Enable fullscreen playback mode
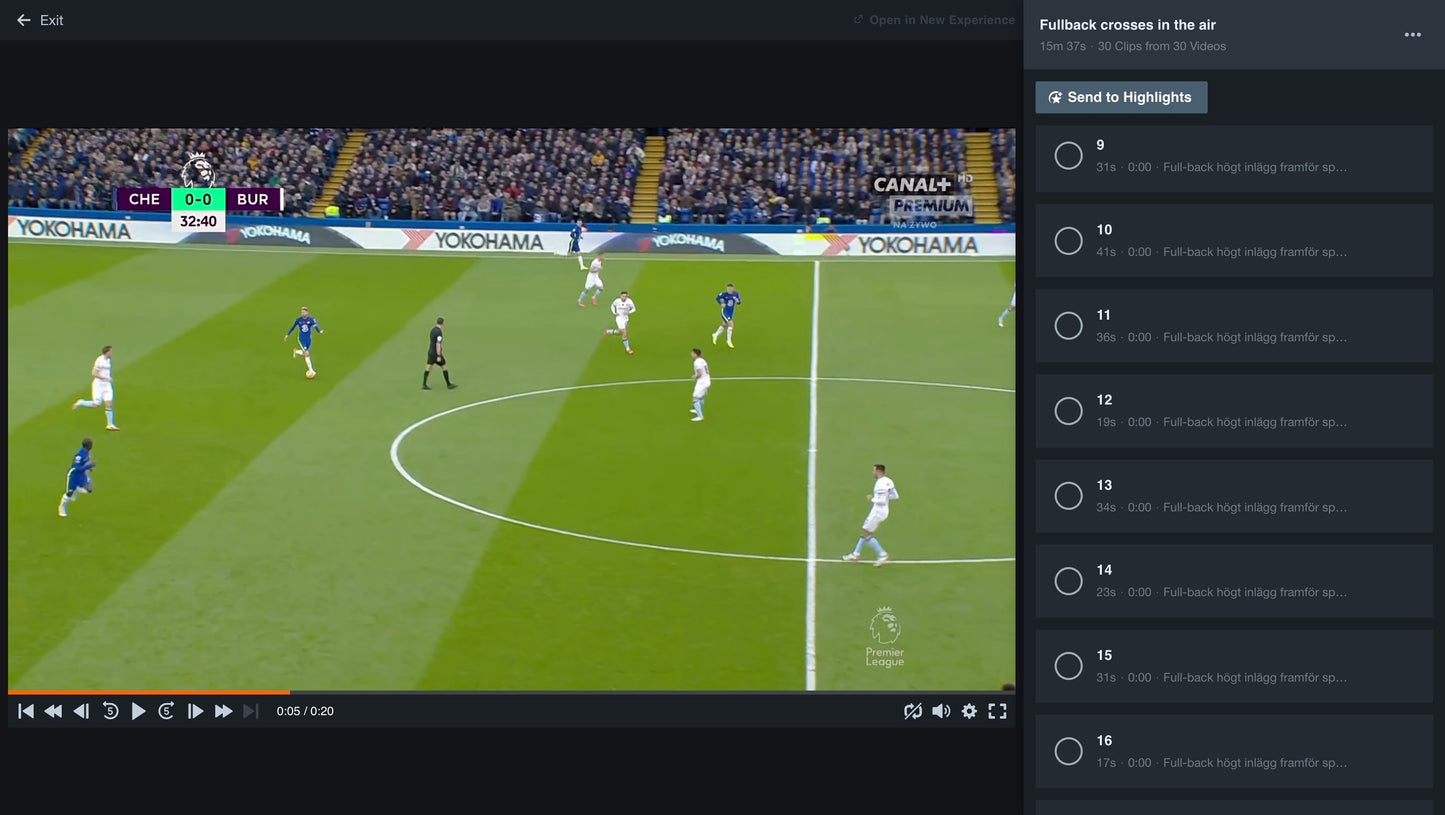The height and width of the screenshot is (815, 1445). (997, 710)
